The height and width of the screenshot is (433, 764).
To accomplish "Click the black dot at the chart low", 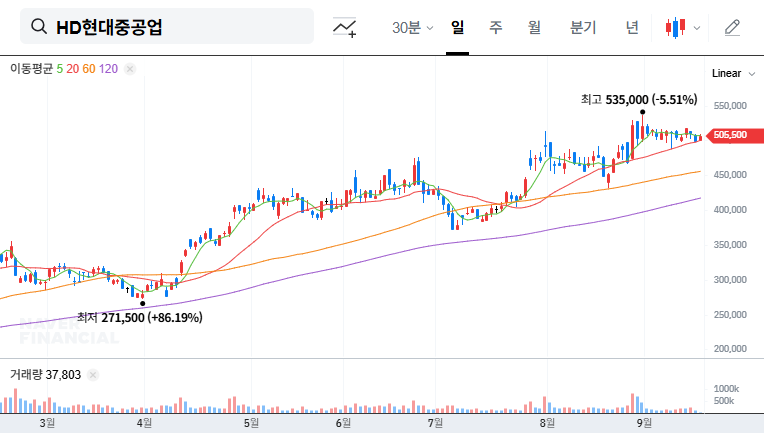I will point(142,303).
